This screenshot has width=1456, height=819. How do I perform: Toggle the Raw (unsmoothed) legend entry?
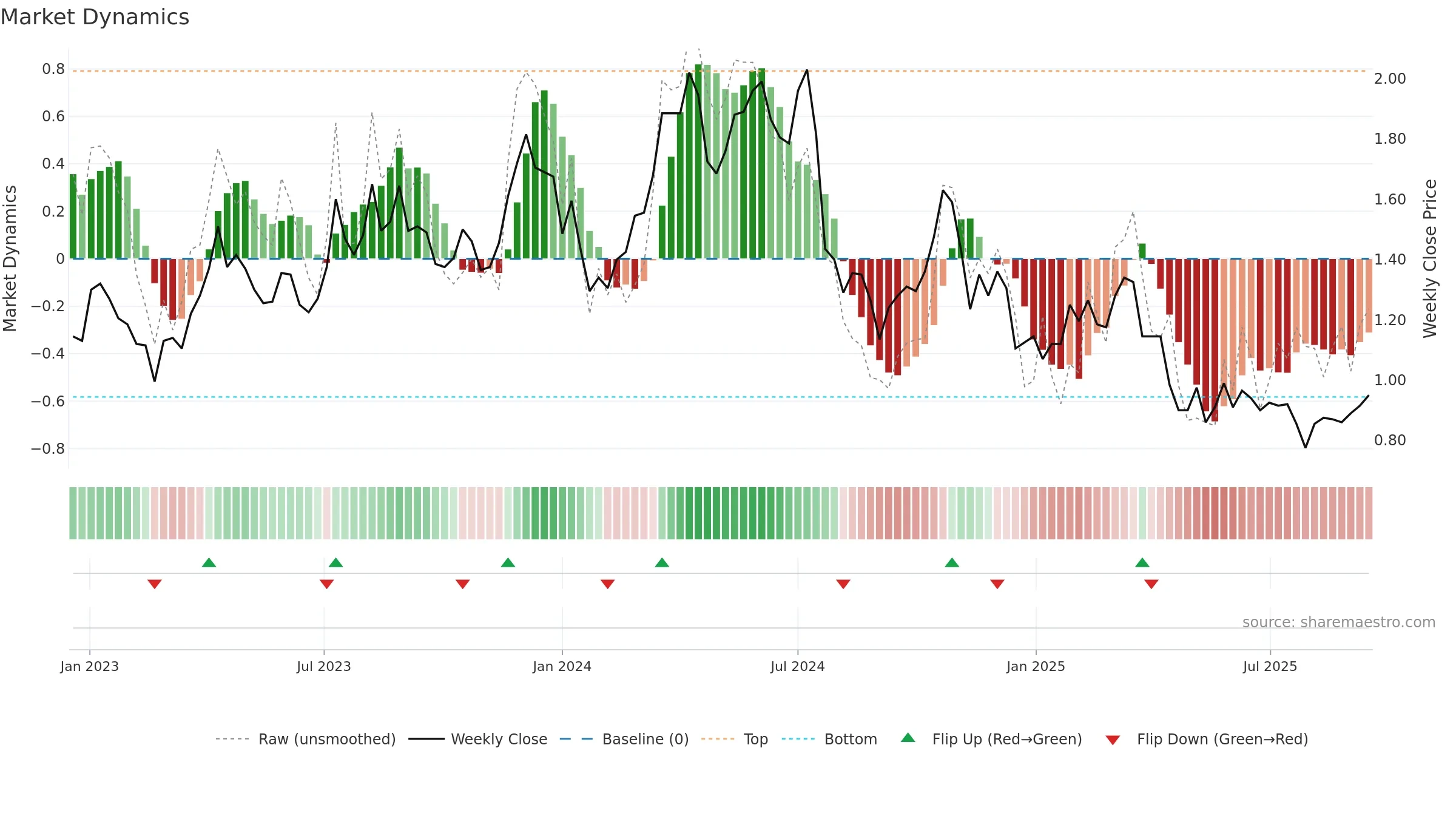click(x=305, y=739)
